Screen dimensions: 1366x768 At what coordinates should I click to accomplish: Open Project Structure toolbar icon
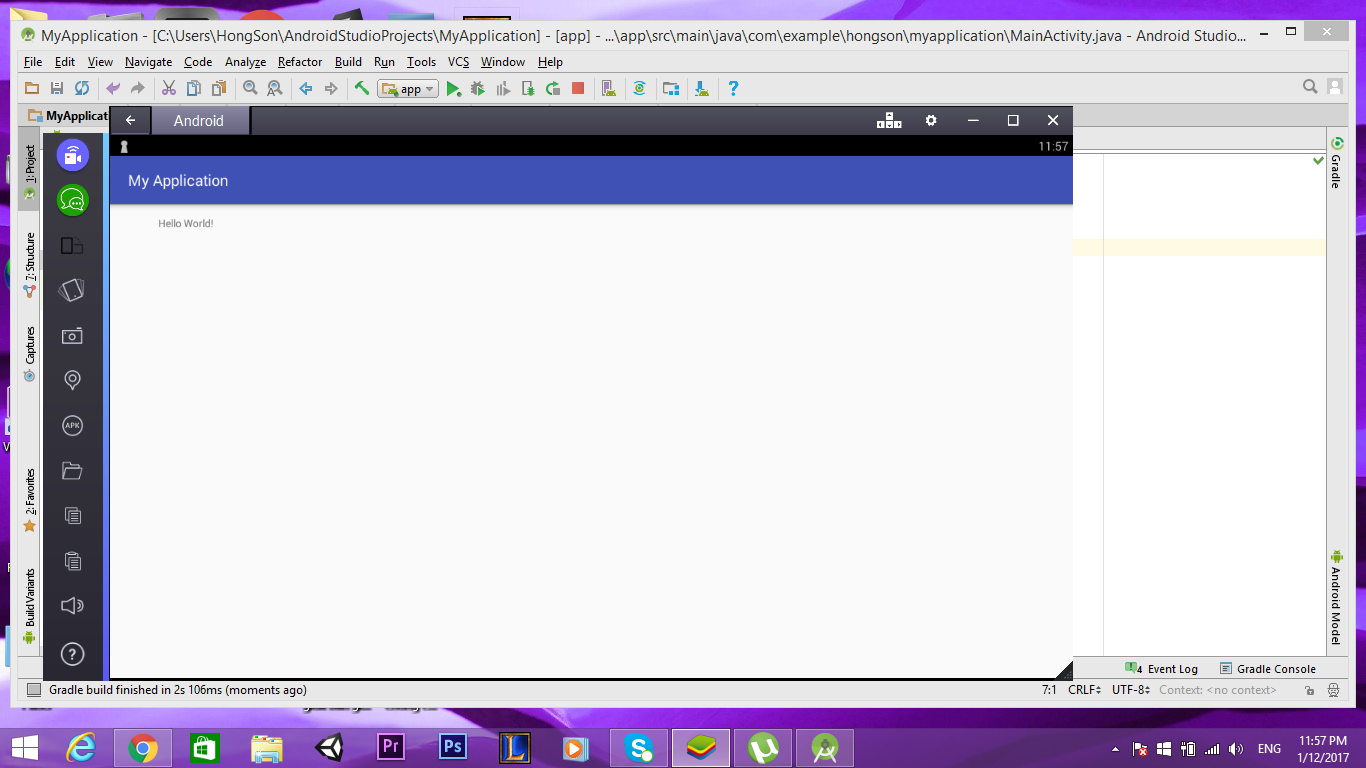(671, 89)
